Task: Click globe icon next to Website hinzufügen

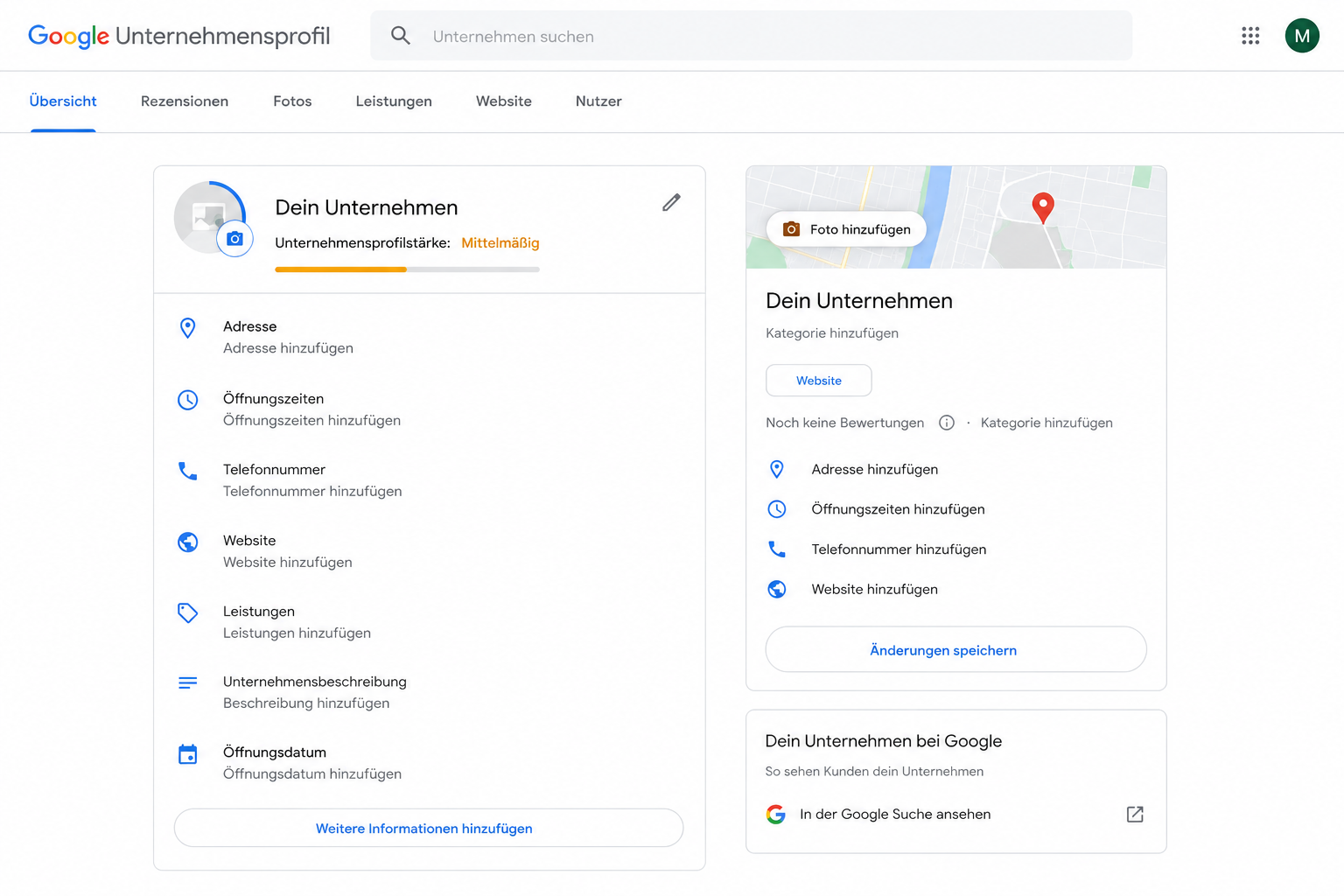Action: click(776, 589)
